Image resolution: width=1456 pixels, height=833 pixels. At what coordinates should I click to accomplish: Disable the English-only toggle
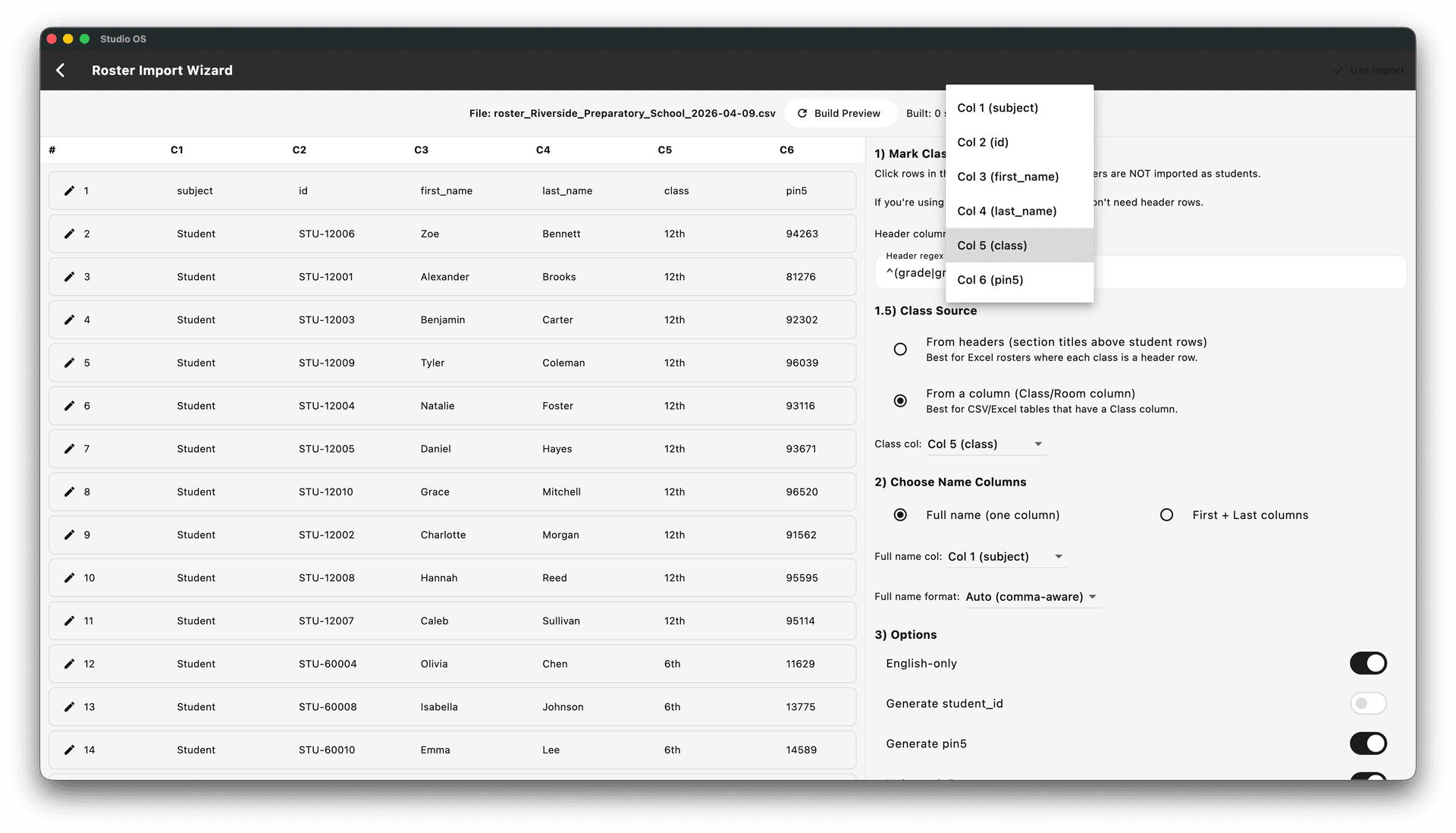click(1367, 663)
